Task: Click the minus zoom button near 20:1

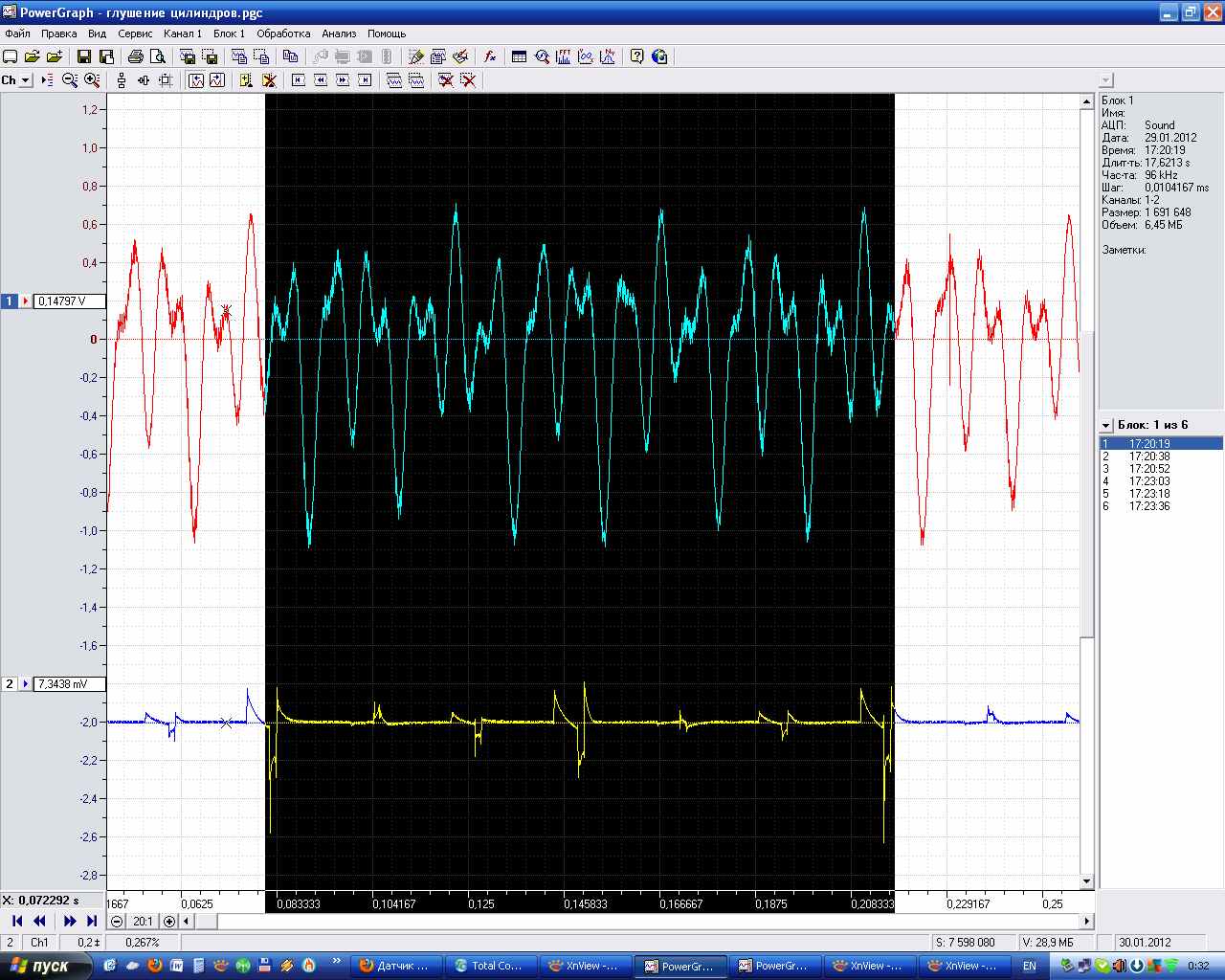Action: tap(117, 922)
